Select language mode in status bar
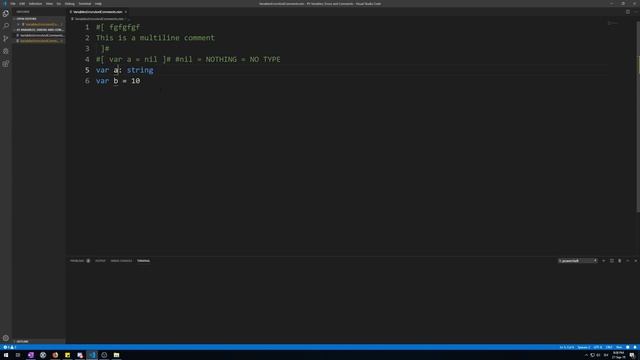The height and width of the screenshot is (360, 640). tap(619, 347)
